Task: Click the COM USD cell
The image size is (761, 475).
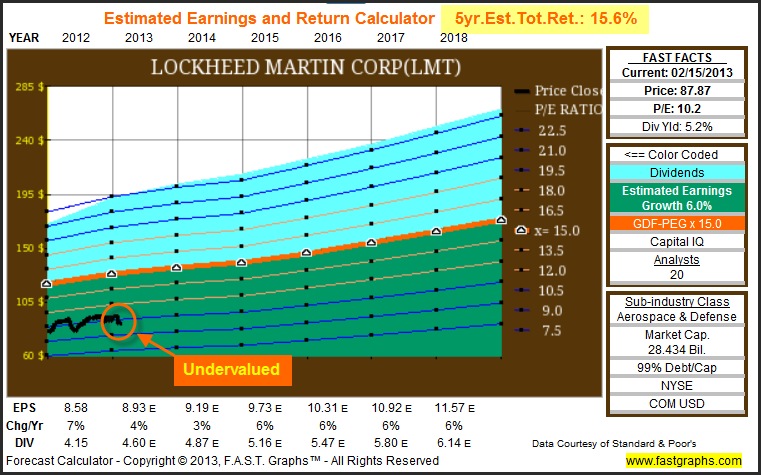Action: tap(677, 404)
